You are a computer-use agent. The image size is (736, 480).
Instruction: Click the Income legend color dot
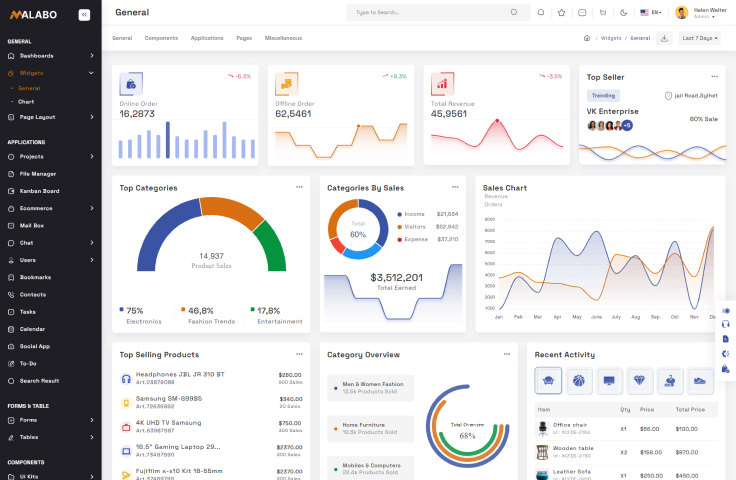point(400,214)
